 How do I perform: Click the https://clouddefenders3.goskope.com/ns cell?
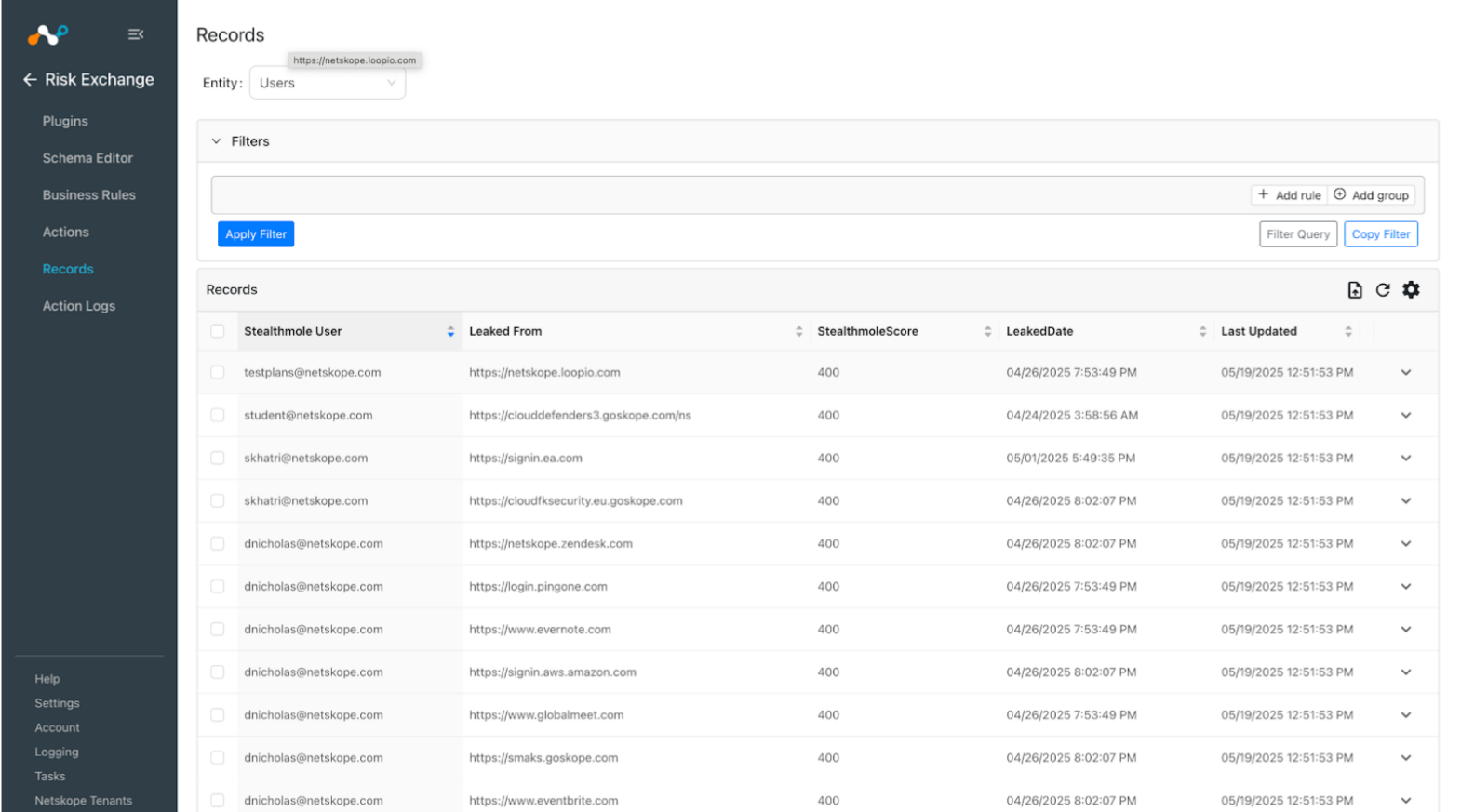[x=581, y=415]
